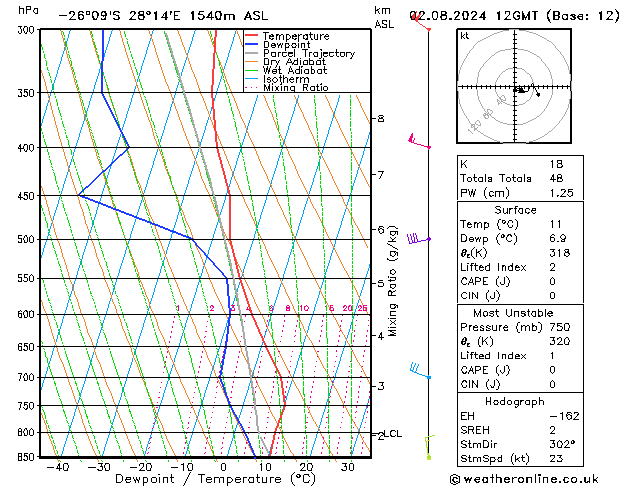
Task: Click the Hodograph section heading
Action: coord(515,401)
